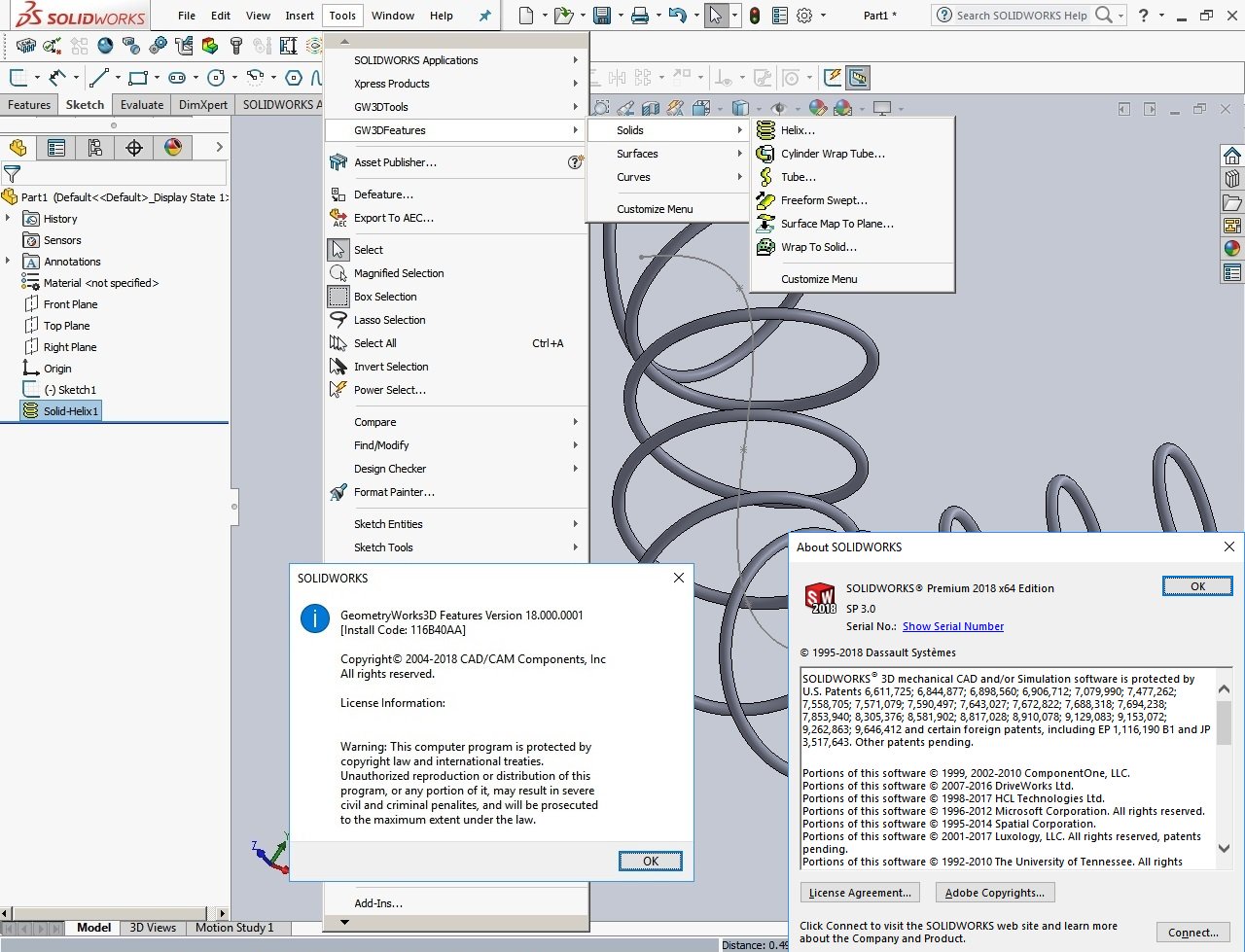
Task: Click the File Properties icon
Action: point(780,16)
